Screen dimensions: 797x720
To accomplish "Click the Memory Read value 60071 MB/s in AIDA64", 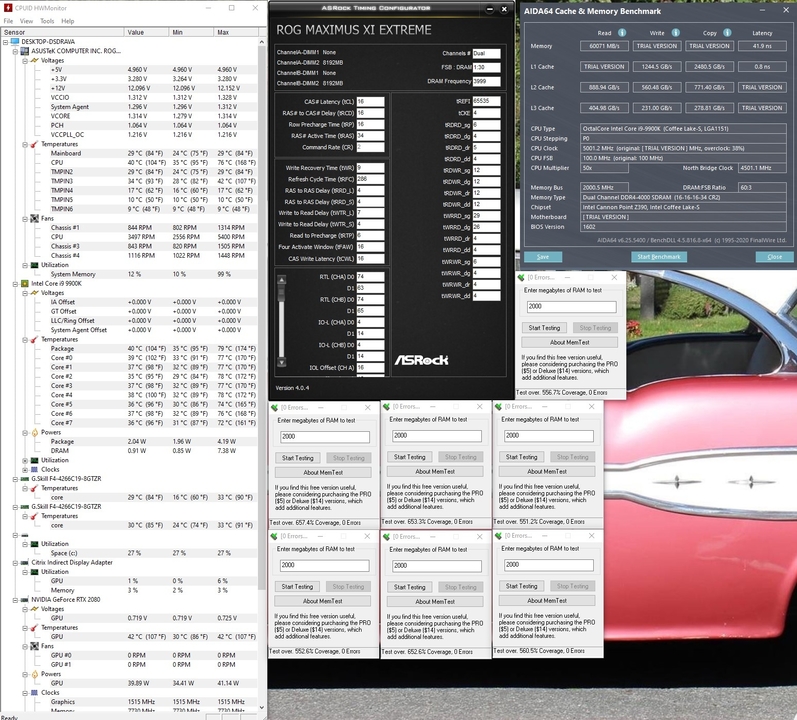I will pos(604,46).
